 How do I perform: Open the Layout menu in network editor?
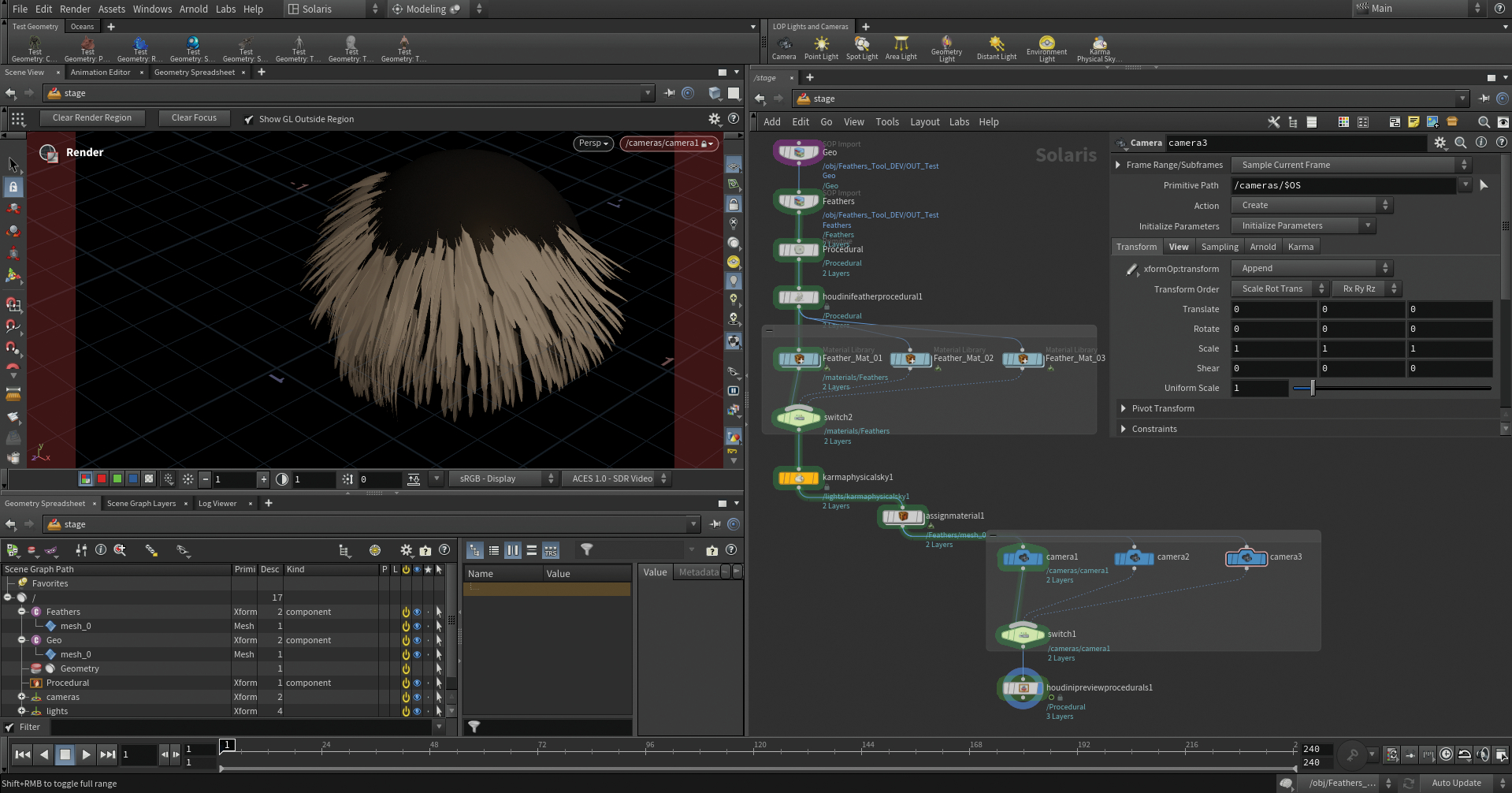click(x=924, y=122)
